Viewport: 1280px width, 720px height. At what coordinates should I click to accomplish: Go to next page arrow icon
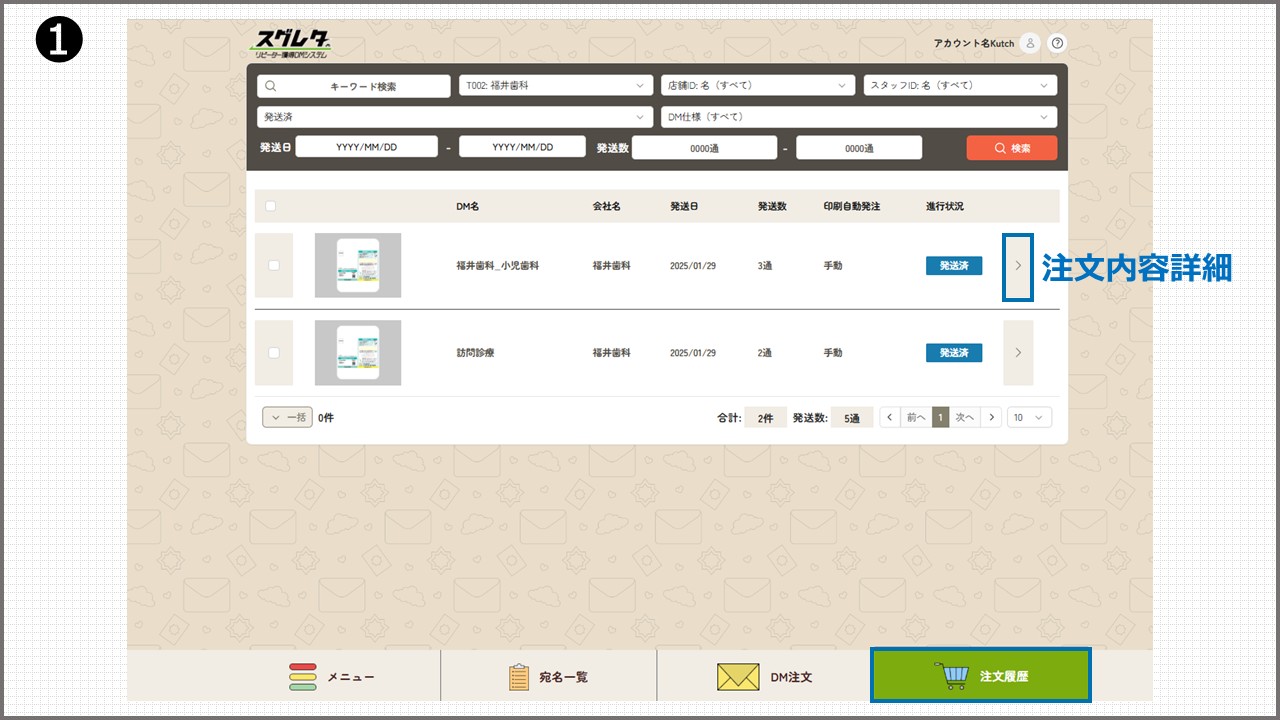click(x=990, y=417)
